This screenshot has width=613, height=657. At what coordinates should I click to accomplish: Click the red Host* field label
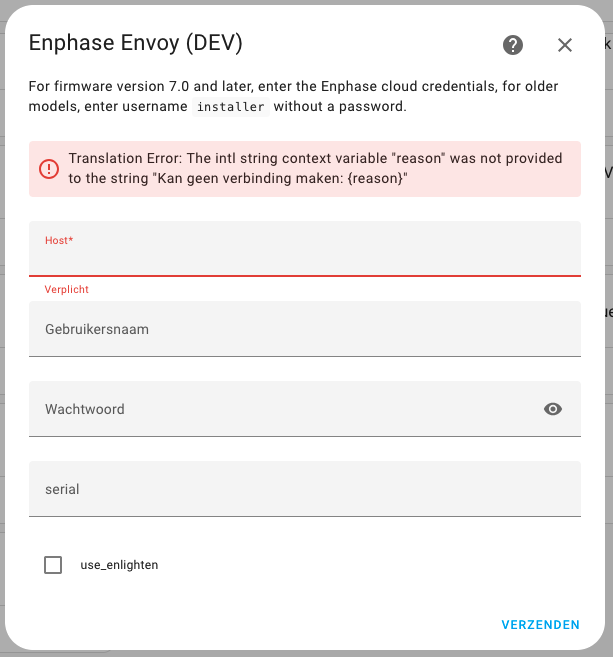pos(59,240)
